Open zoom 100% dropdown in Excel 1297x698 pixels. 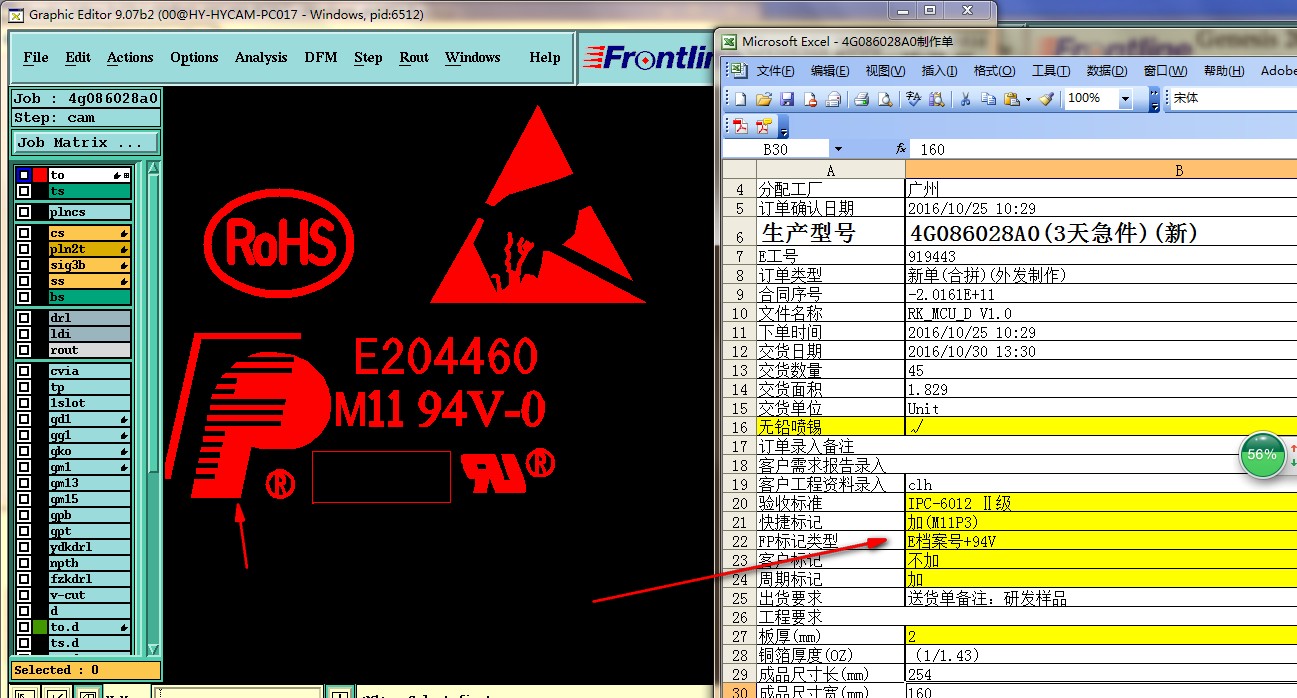(1126, 99)
